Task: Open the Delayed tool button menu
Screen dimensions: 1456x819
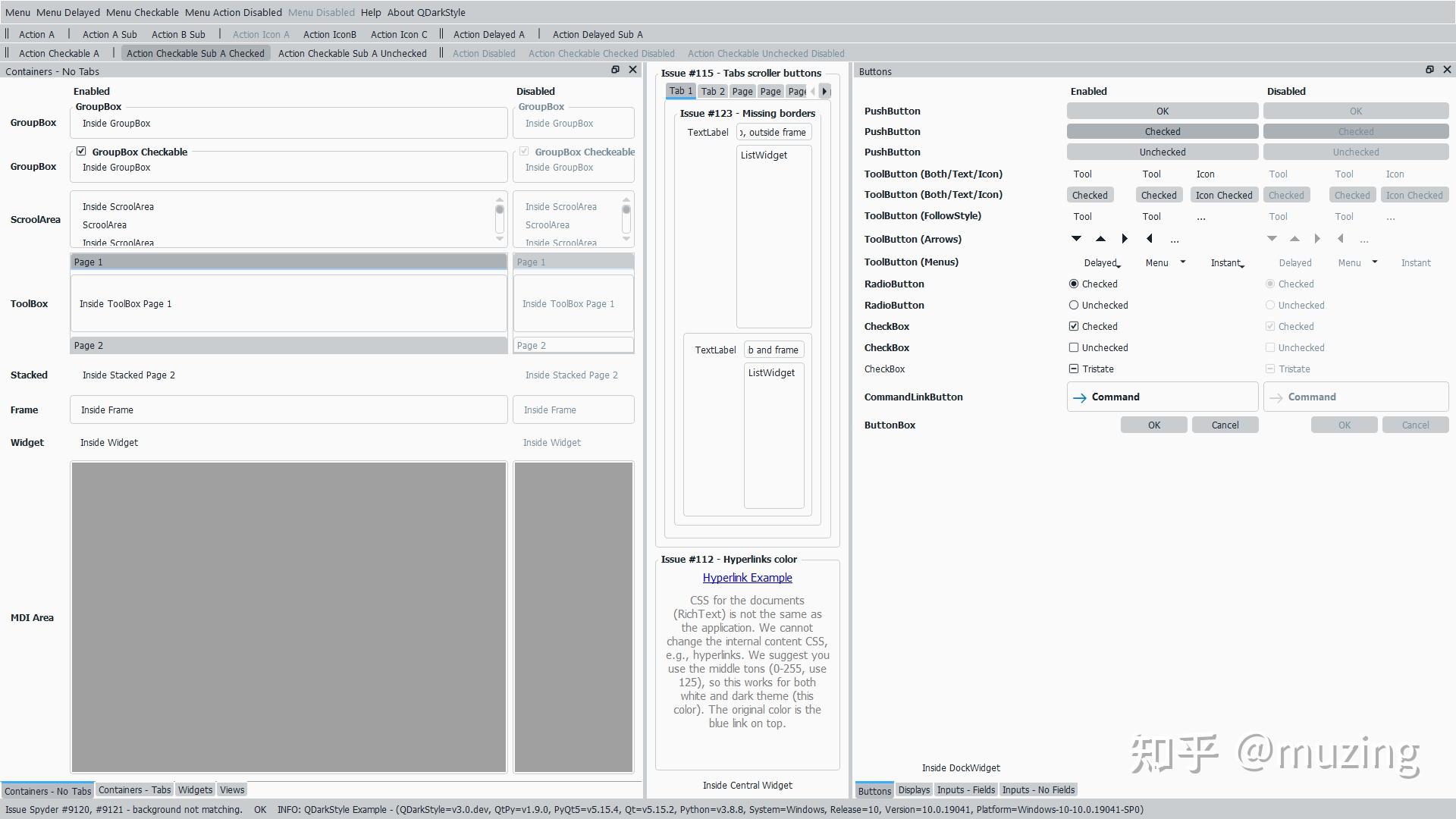Action: 1102,262
